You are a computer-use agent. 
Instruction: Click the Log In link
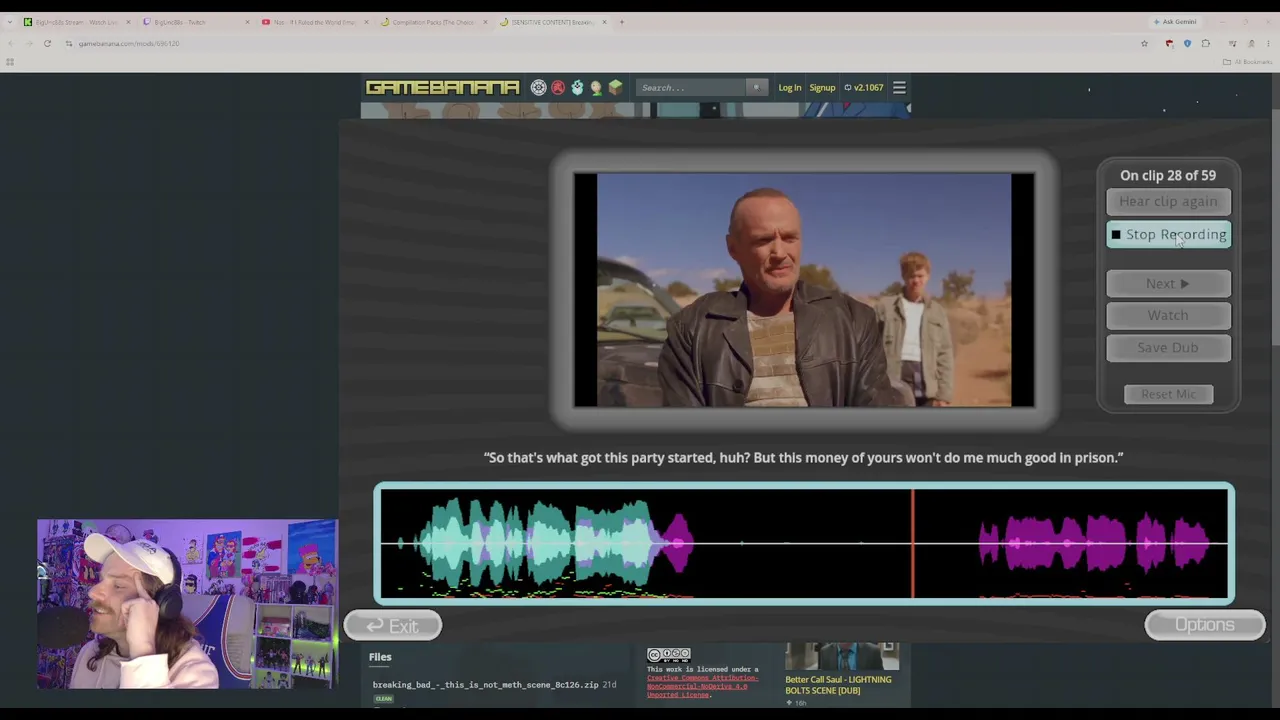tap(790, 88)
